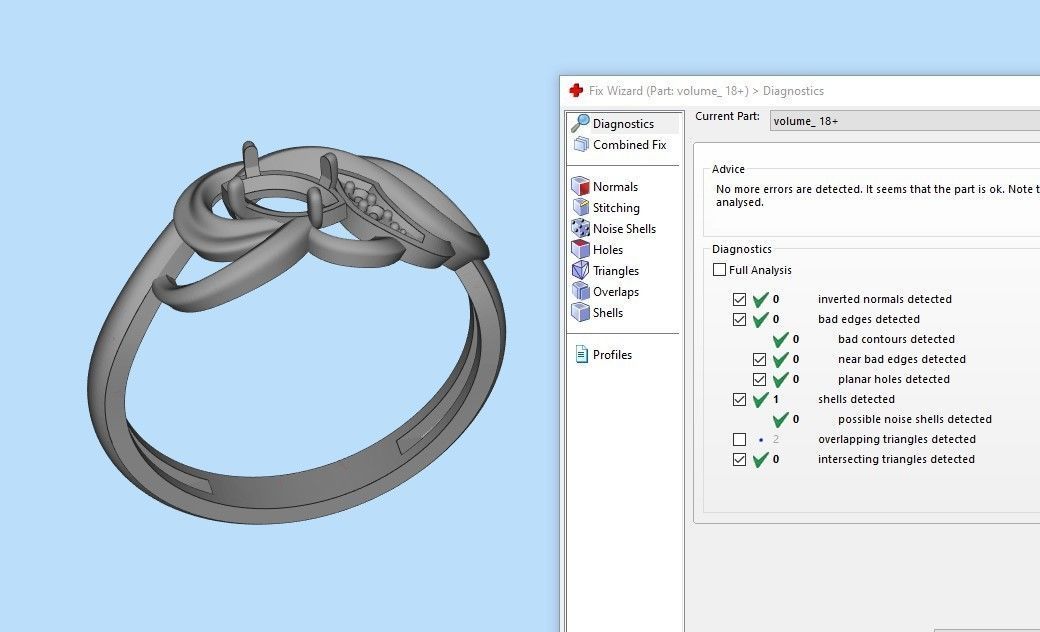Click the Stitching cube icon
Viewport: 1040px width, 632px height.
(x=580, y=208)
